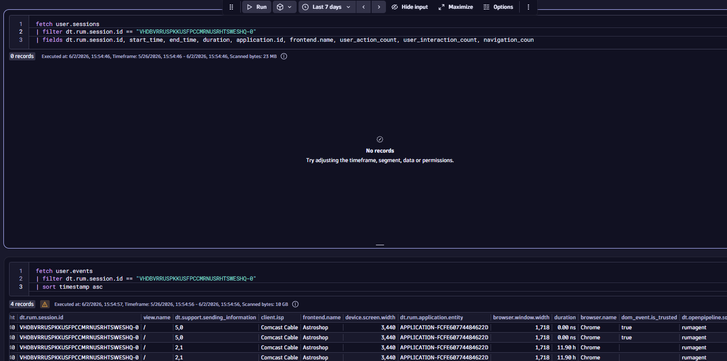Place cursor in 'fetch user.events' line
The height and width of the screenshot is (361, 727).
64,271
